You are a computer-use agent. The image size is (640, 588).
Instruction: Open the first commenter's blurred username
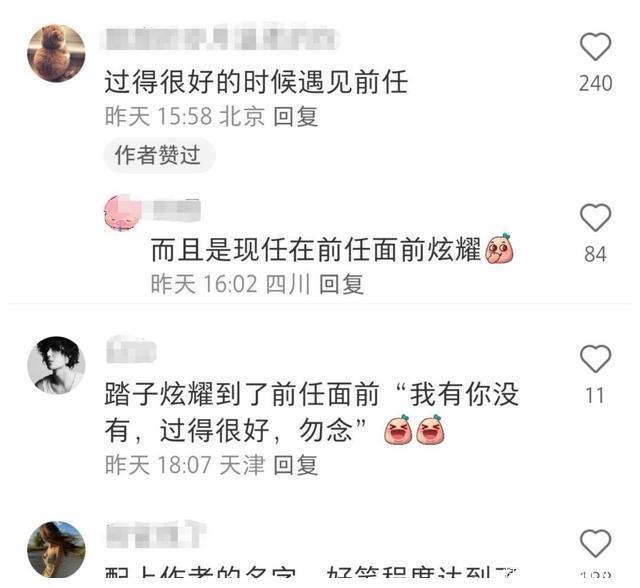220,38
